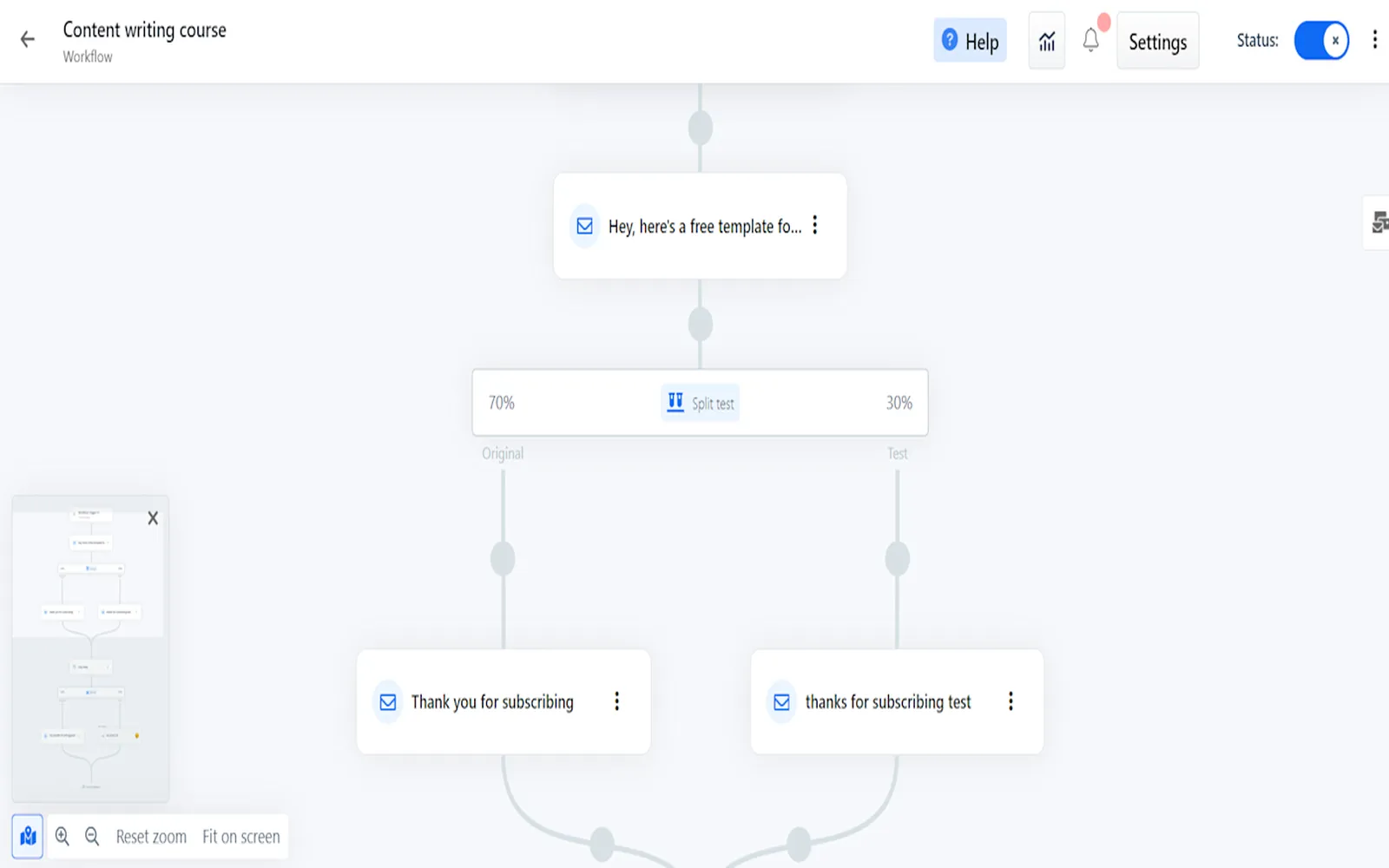The width and height of the screenshot is (1389, 868).
Task: Click the Original branch label
Action: [x=503, y=453]
